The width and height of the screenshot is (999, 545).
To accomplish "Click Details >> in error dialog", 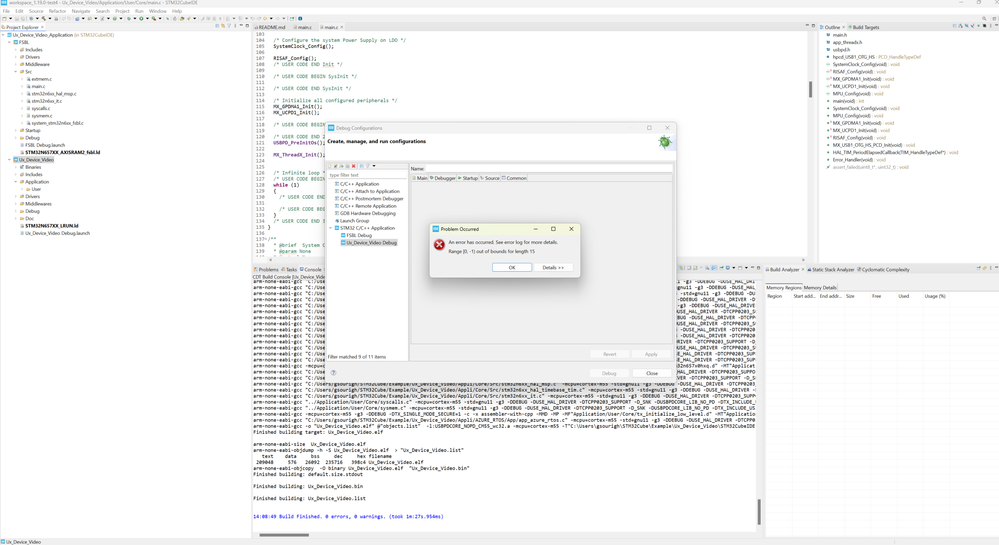I will [x=553, y=268].
